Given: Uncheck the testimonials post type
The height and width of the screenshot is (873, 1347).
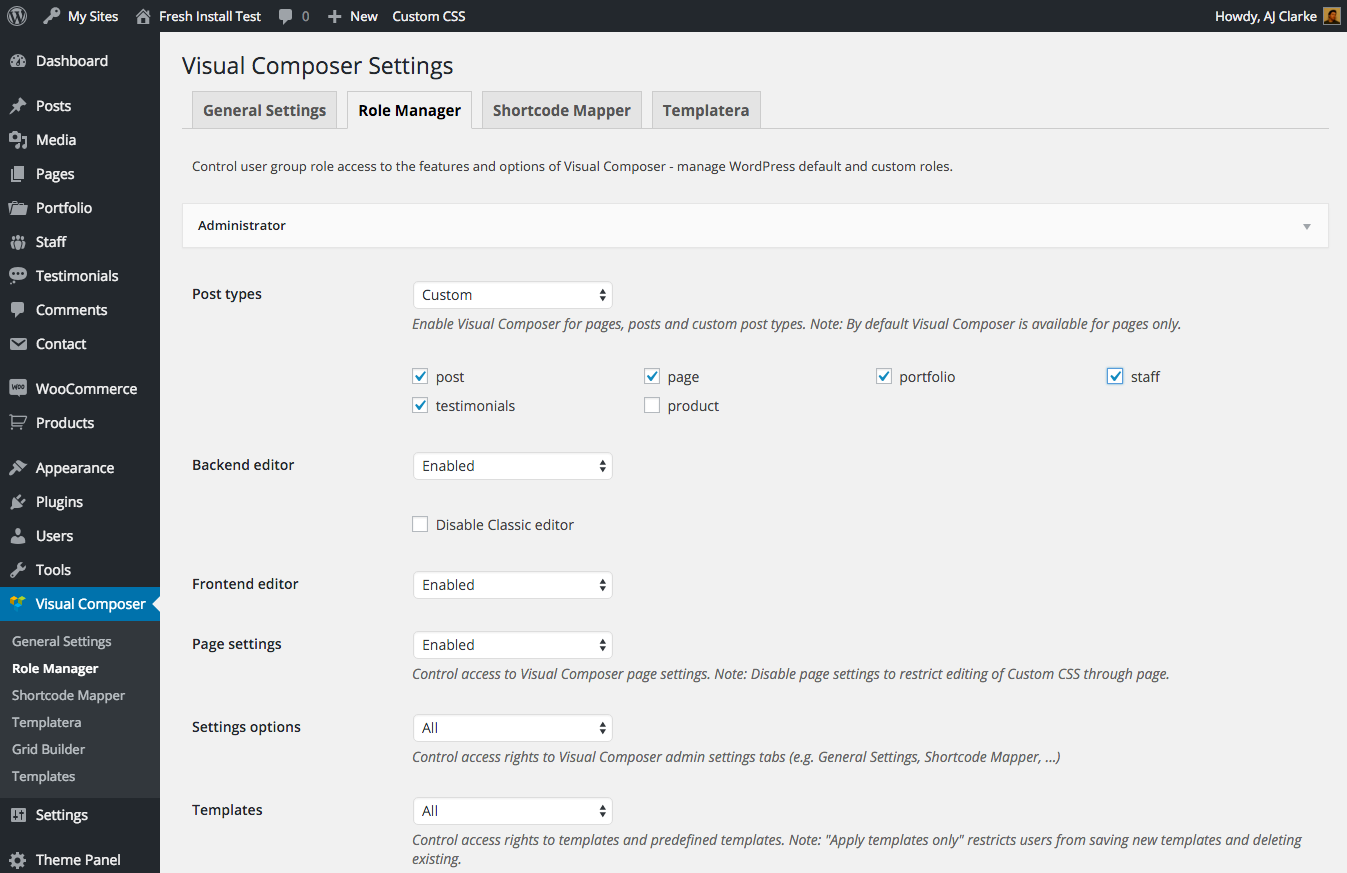Looking at the screenshot, I should click(420, 406).
